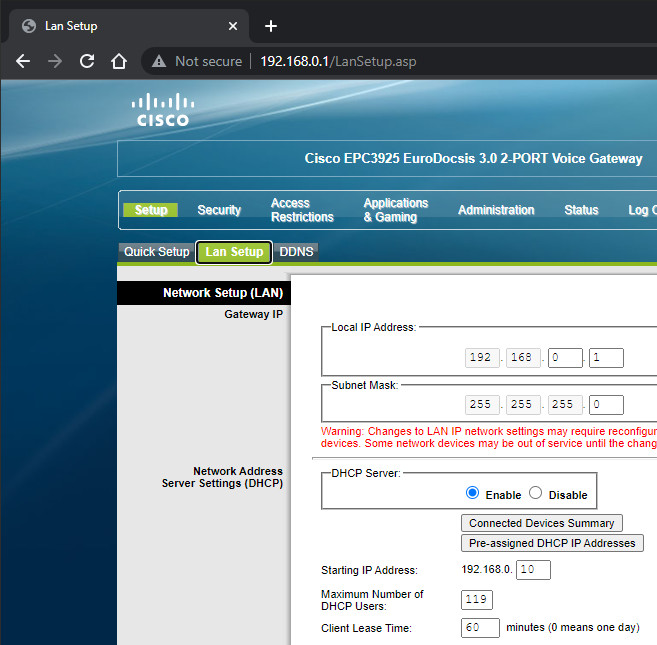Enable the DHCP Server
This screenshot has width=657, height=645.
point(473,493)
